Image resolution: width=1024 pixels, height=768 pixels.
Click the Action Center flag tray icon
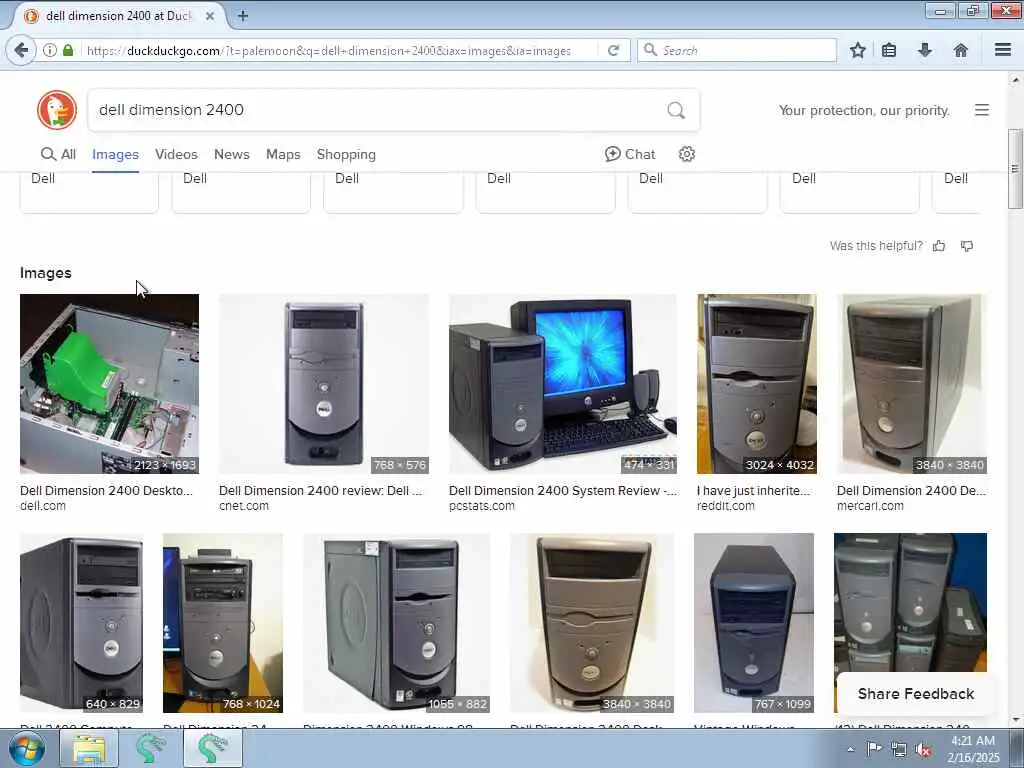[x=874, y=749]
